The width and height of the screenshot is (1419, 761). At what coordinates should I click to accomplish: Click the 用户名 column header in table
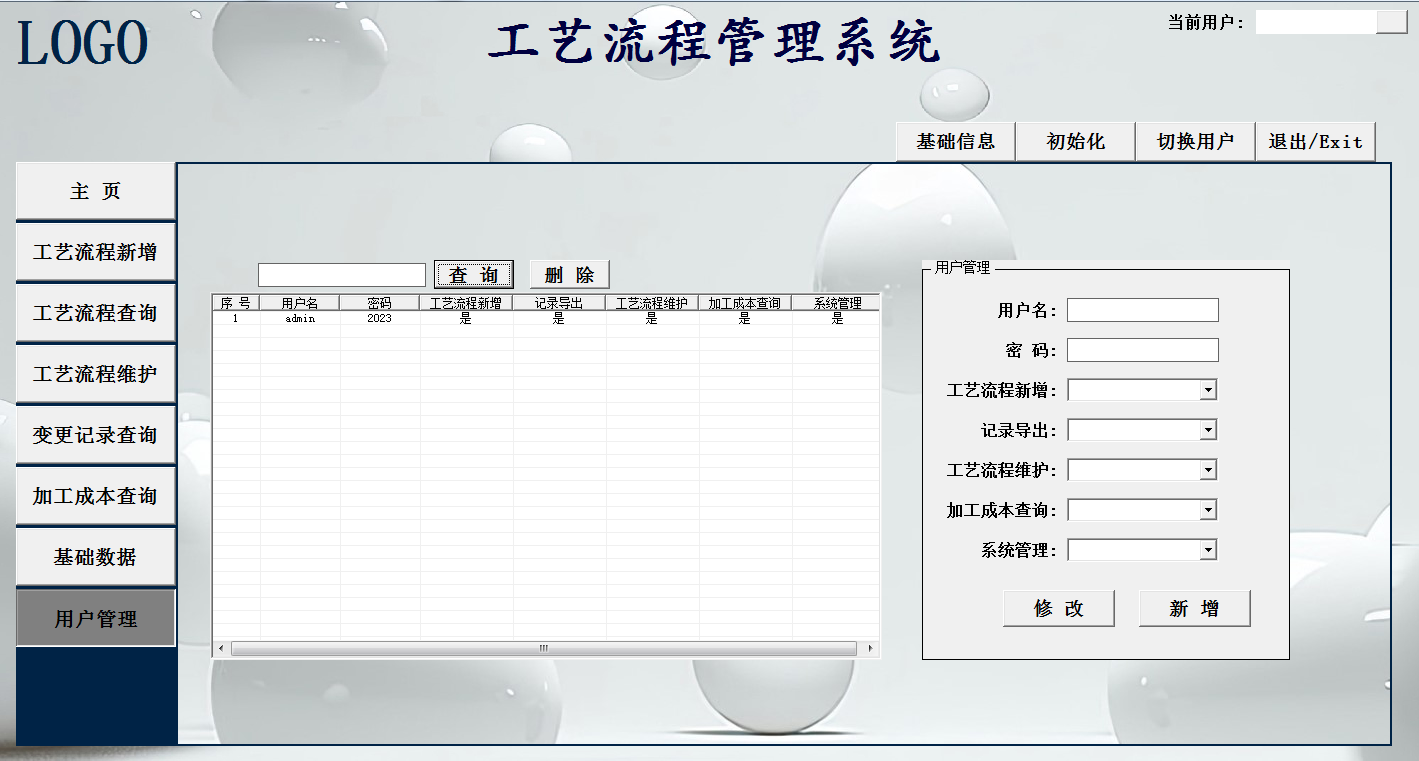300,303
